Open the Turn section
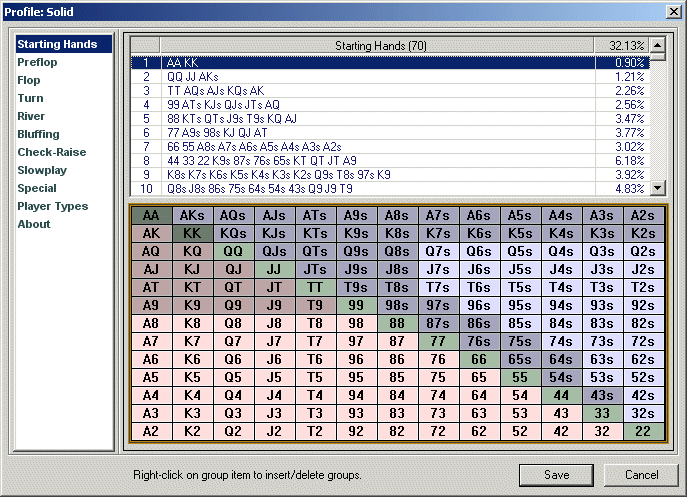Screen dimensions: 687x497 [x=30, y=98]
